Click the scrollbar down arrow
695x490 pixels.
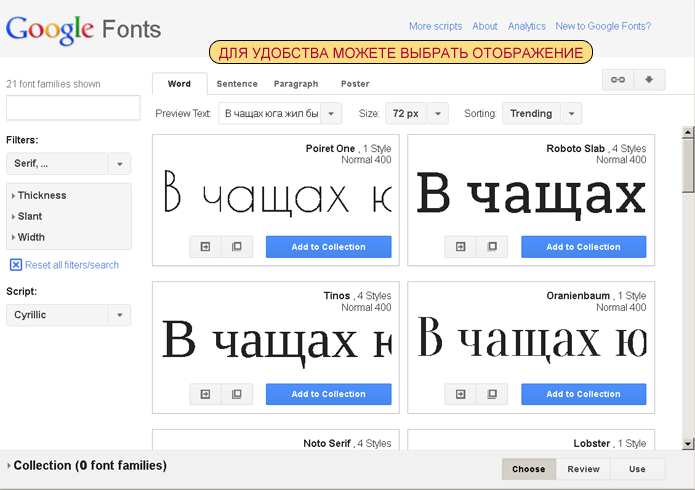[687, 443]
